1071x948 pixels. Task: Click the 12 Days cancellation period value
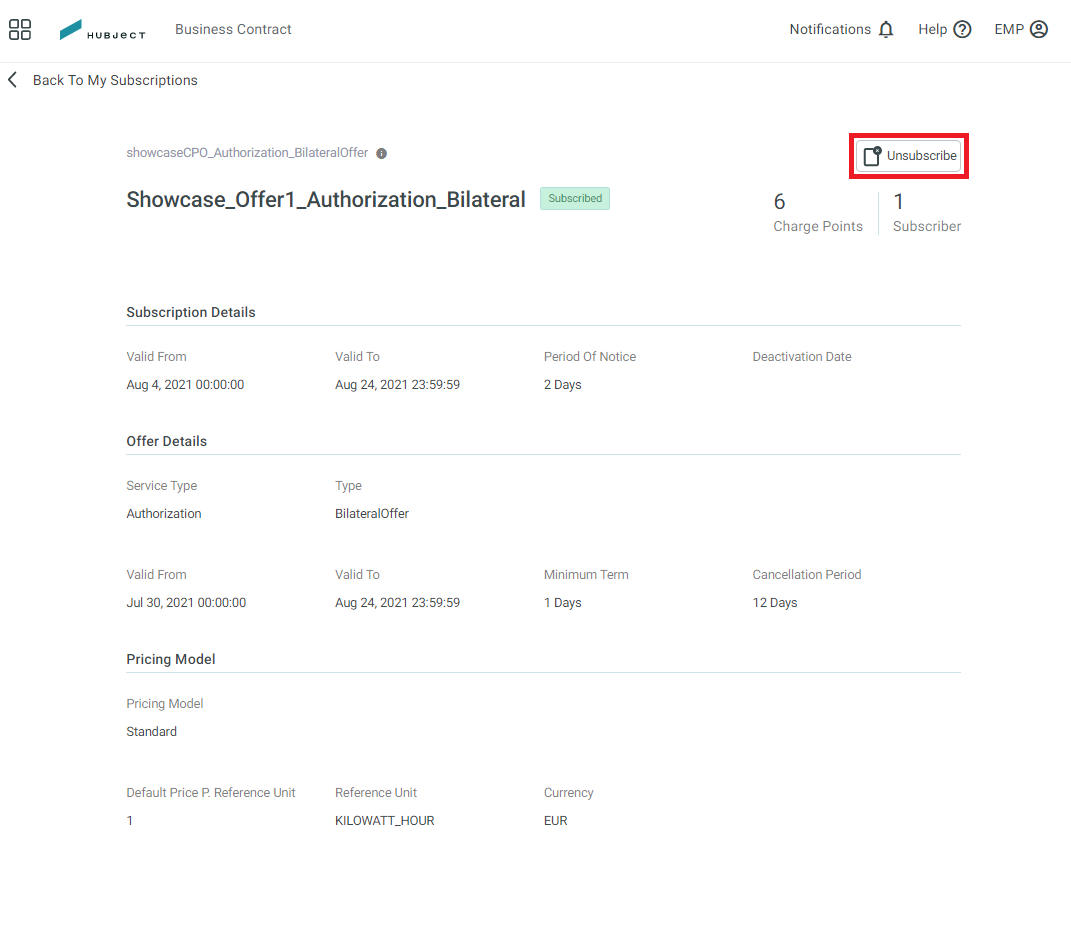pos(775,602)
